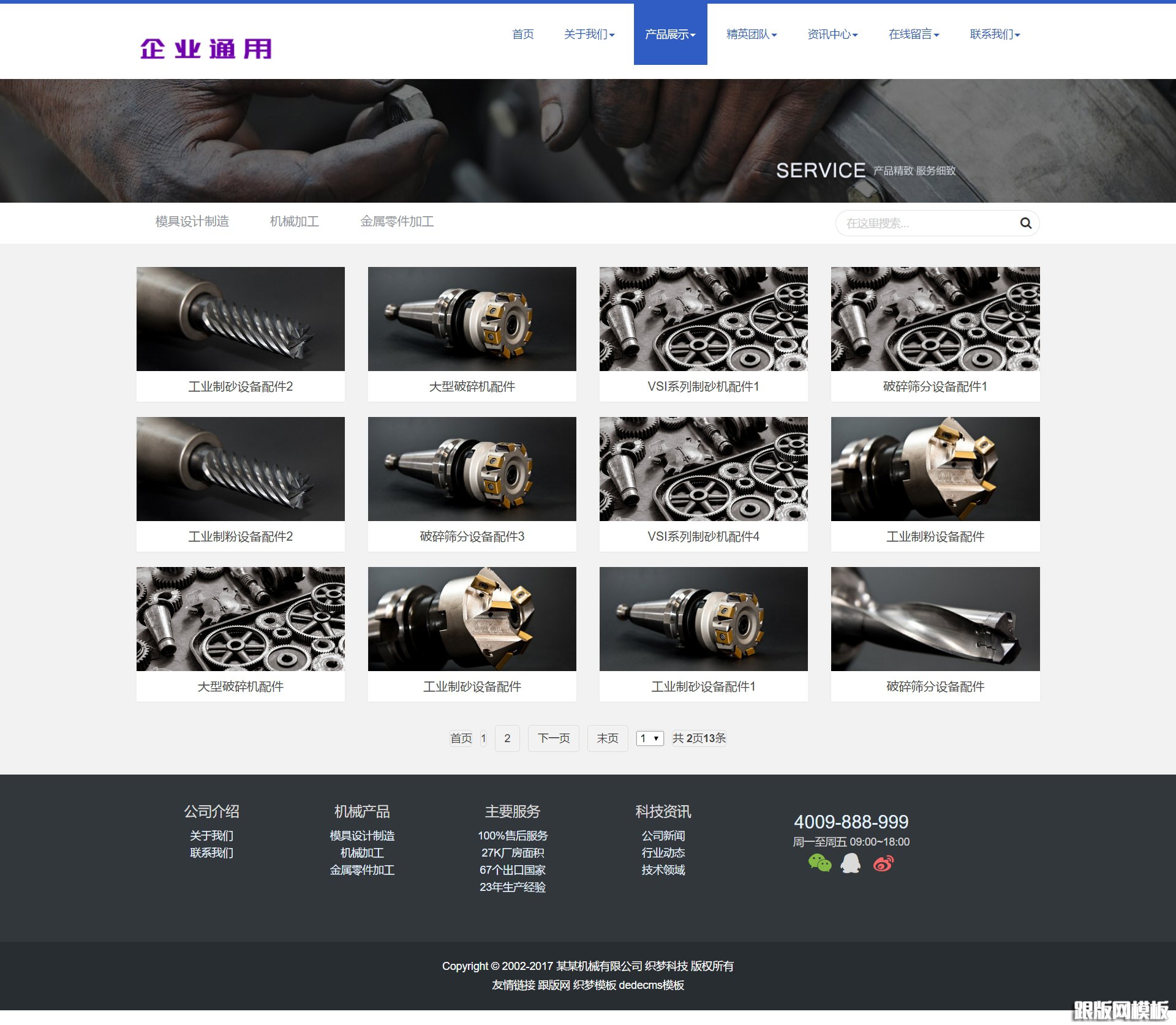Open footer 公司新闻 link

click(x=663, y=836)
